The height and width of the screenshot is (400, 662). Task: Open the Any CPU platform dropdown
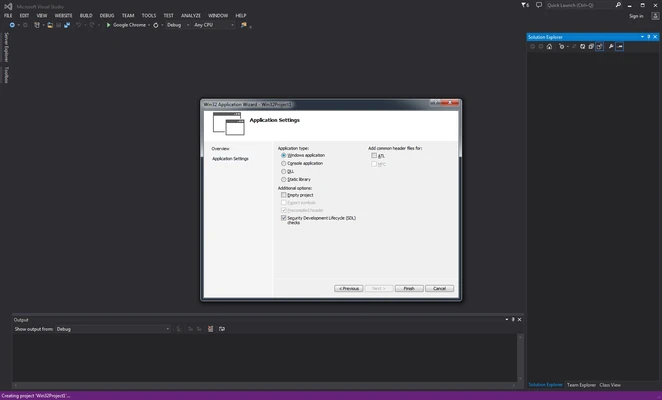pyautogui.click(x=214, y=25)
